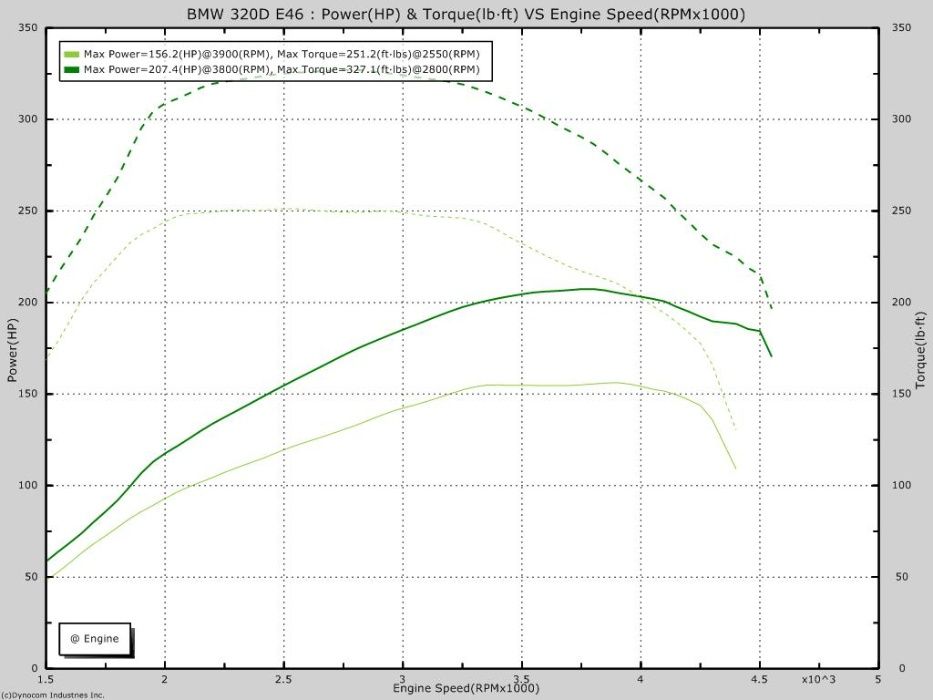The height and width of the screenshot is (700, 933).
Task: Click the 100 tick on left axis
Action: (27, 485)
